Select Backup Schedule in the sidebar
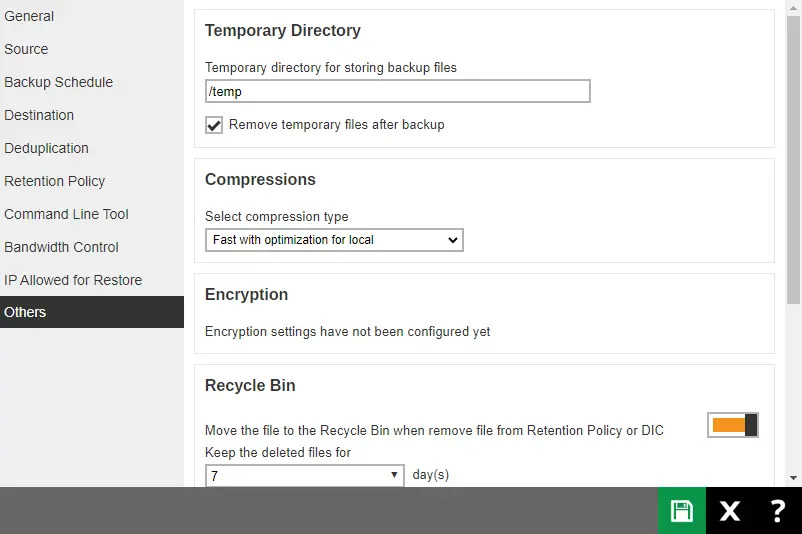Viewport: 802px width, 534px height. point(59,82)
